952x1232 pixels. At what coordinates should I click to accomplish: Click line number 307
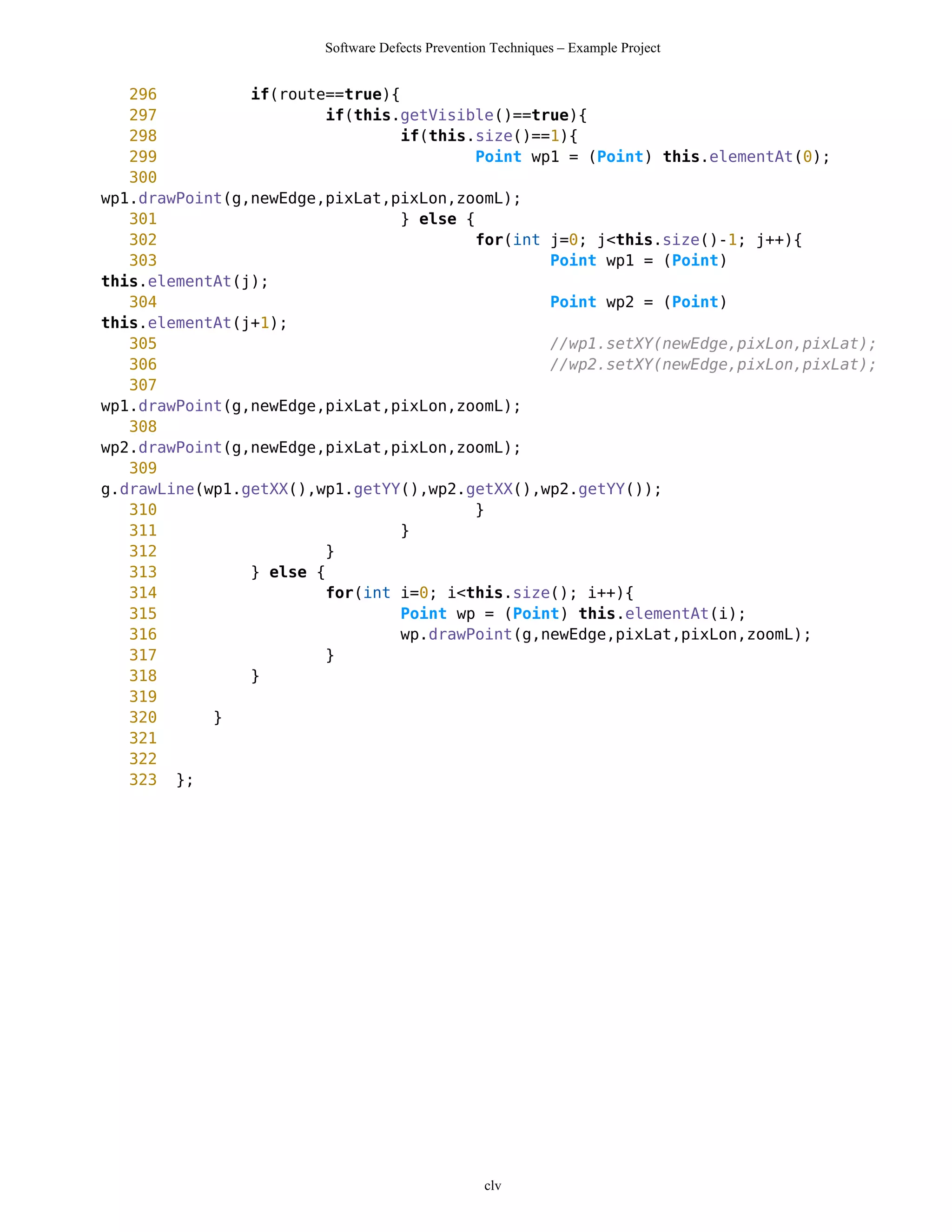click(x=143, y=385)
